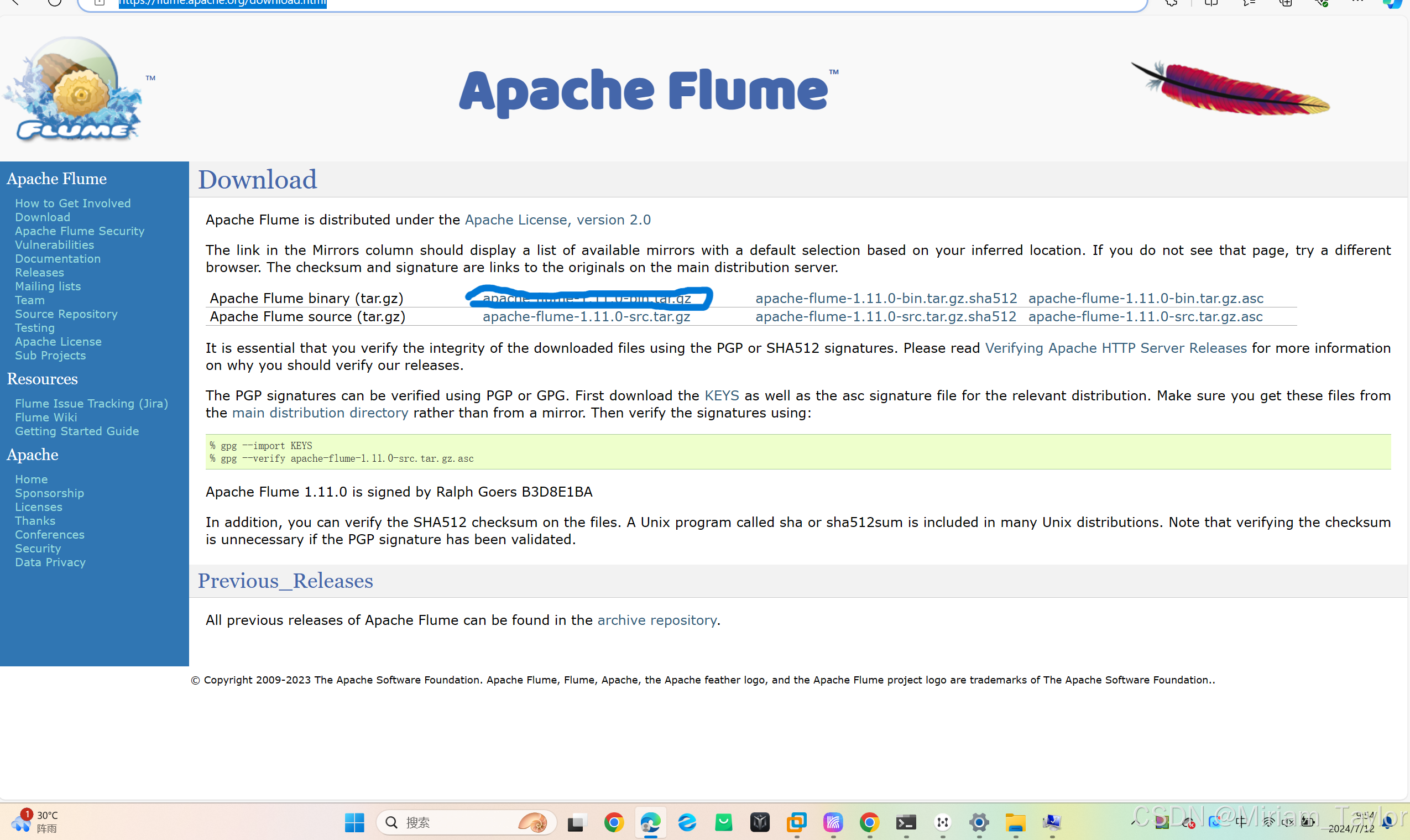
Task: Open File Explorer from the taskbar
Action: click(1016, 822)
